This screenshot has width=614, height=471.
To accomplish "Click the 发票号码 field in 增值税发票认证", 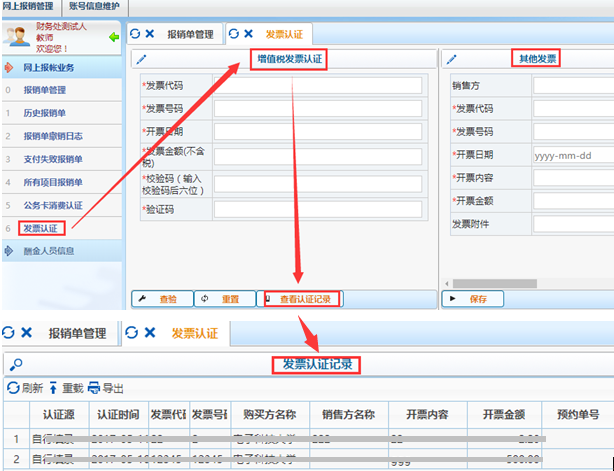I will [318, 108].
